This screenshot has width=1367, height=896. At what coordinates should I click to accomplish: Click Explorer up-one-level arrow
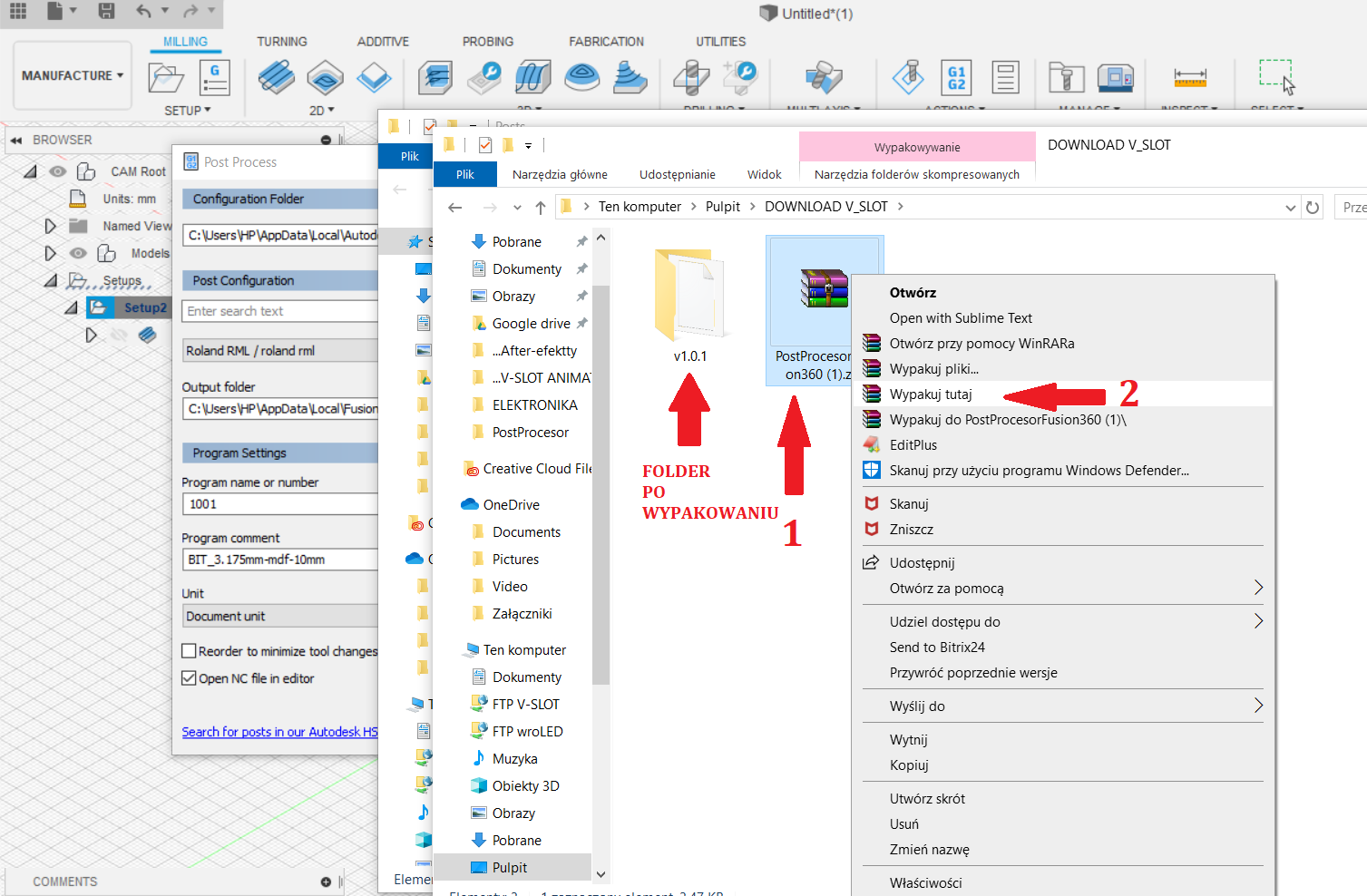(541, 207)
